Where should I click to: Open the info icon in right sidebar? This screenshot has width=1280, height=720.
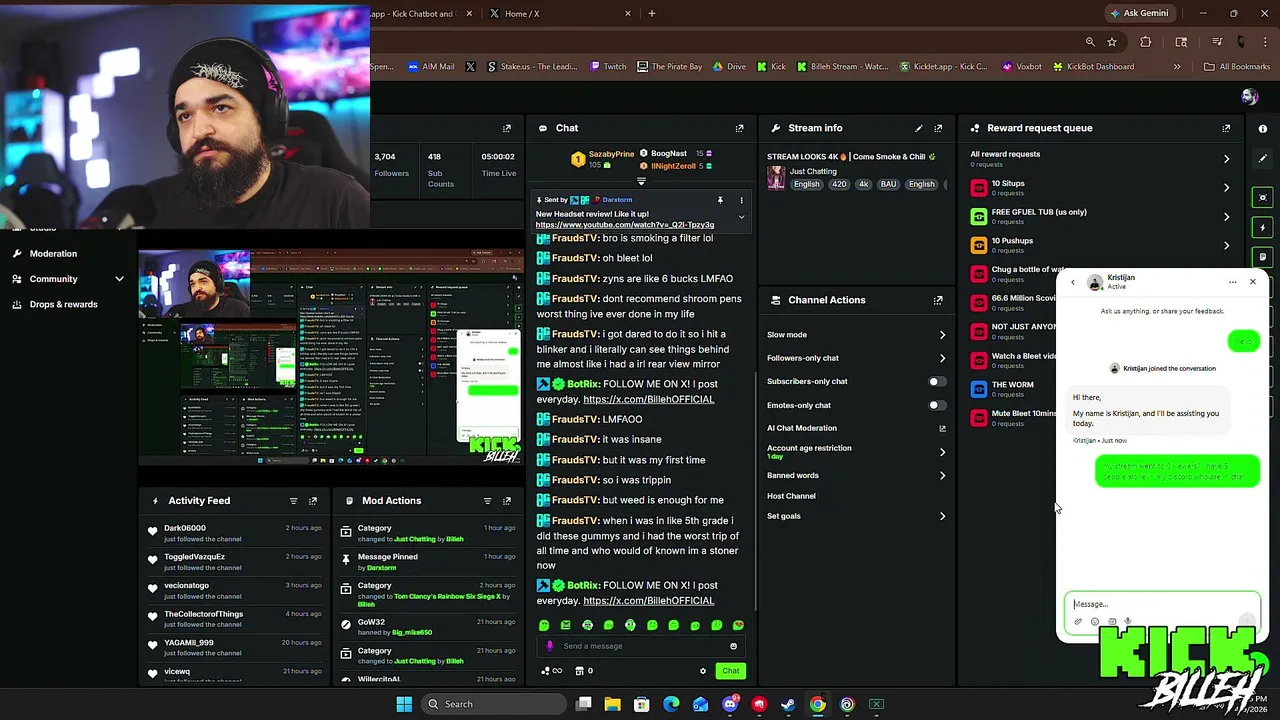[1263, 128]
